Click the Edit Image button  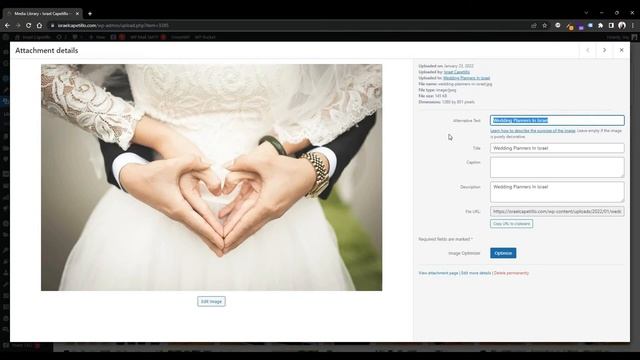pyautogui.click(x=211, y=301)
